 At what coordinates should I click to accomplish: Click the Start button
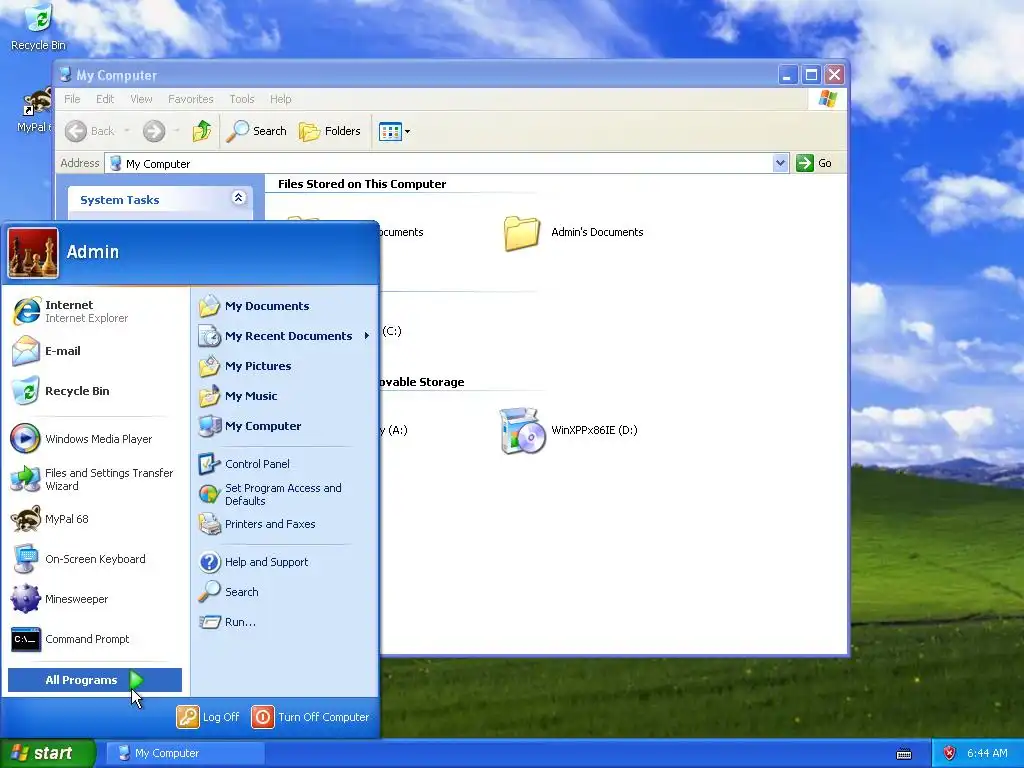[47, 754]
